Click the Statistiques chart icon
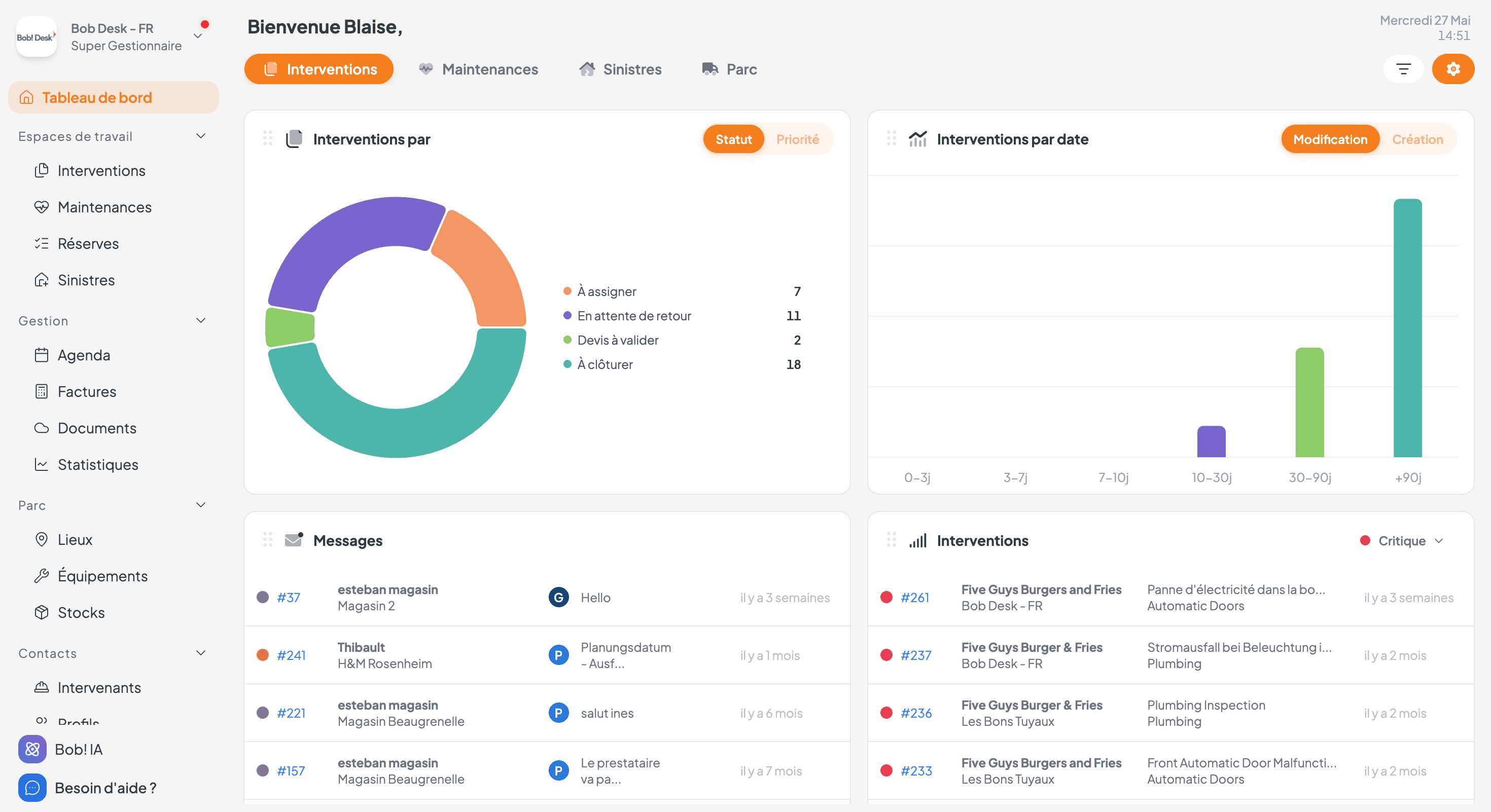The width and height of the screenshot is (1491, 812). click(x=42, y=464)
